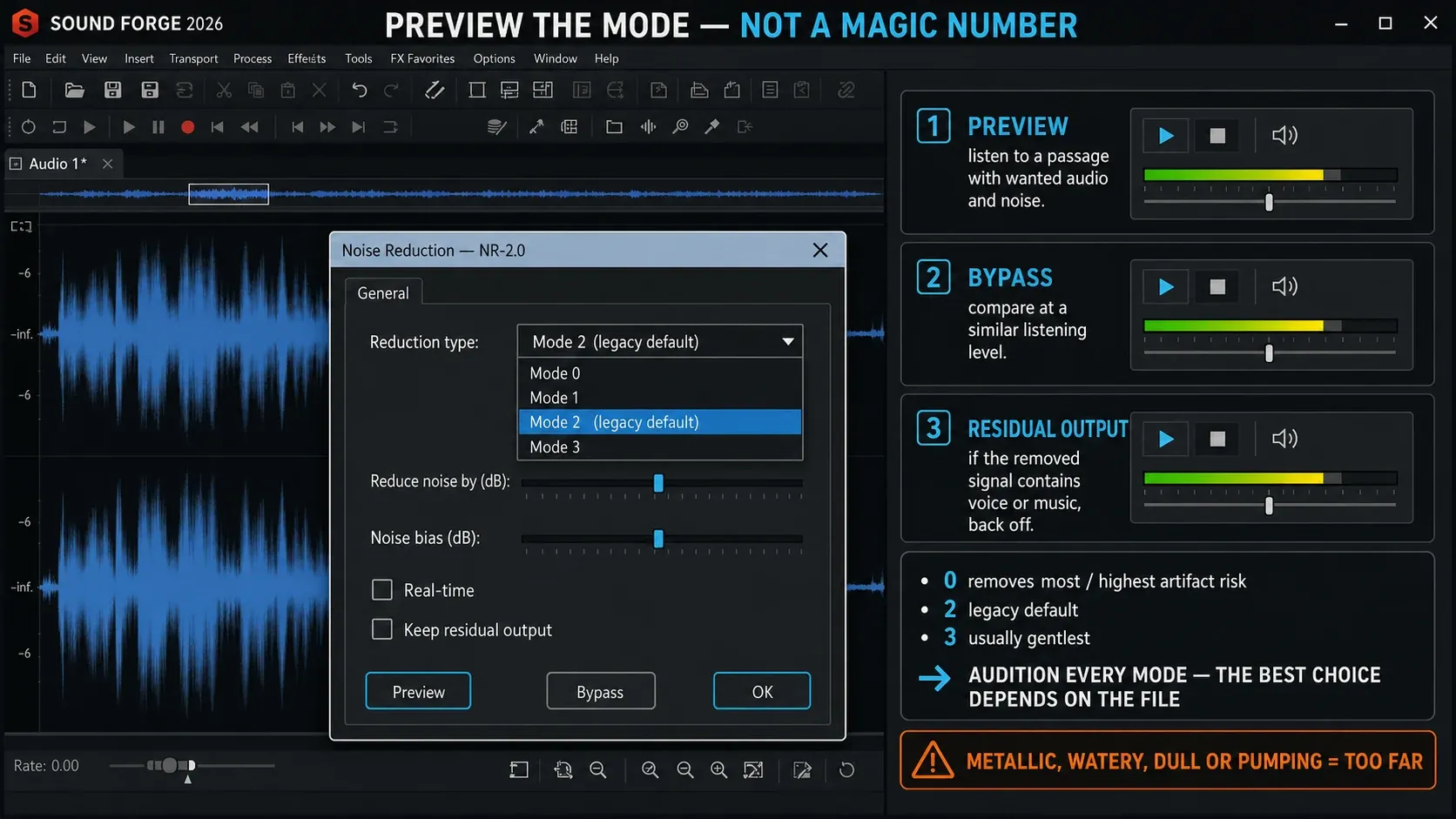
Task: Rewind using the double-left arrow icon
Action: coord(250,127)
